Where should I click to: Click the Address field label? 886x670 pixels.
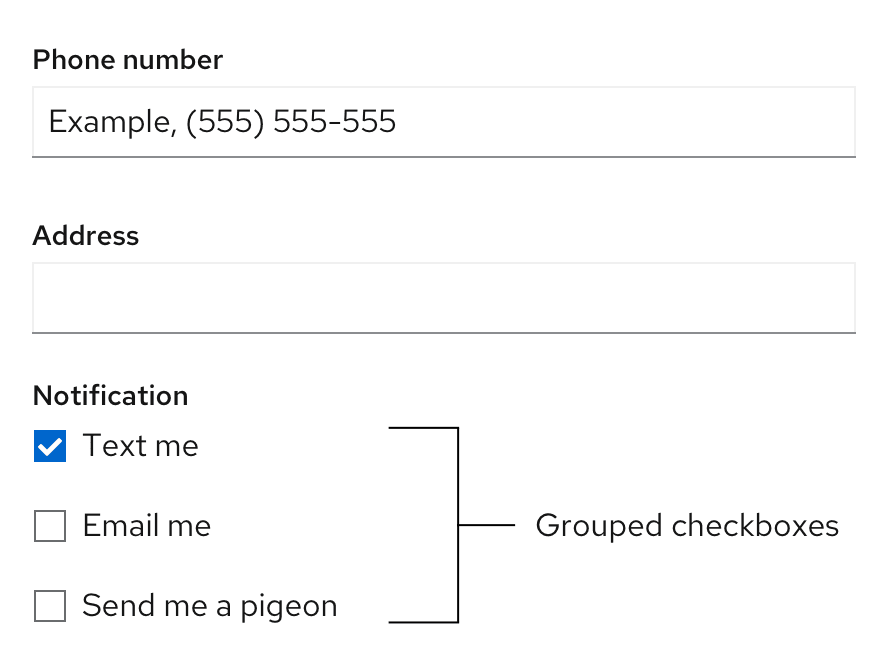(86, 236)
